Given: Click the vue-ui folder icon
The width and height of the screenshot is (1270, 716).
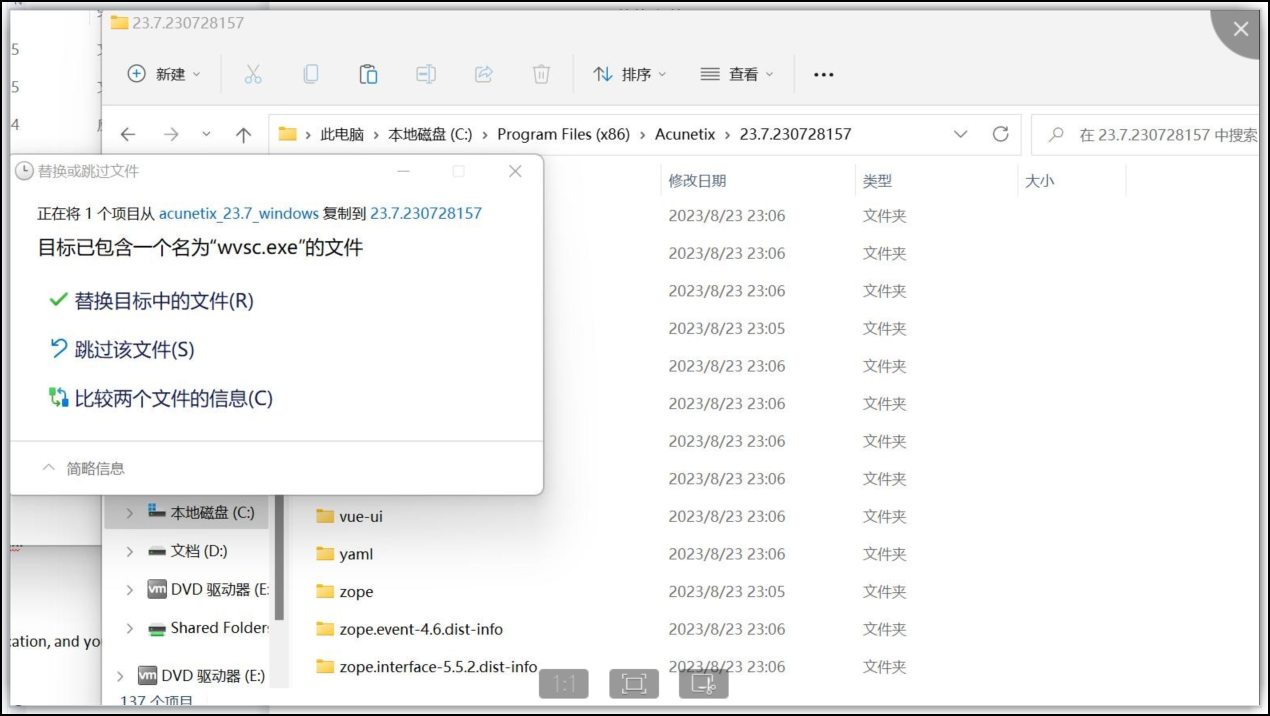Looking at the screenshot, I should tap(324, 516).
